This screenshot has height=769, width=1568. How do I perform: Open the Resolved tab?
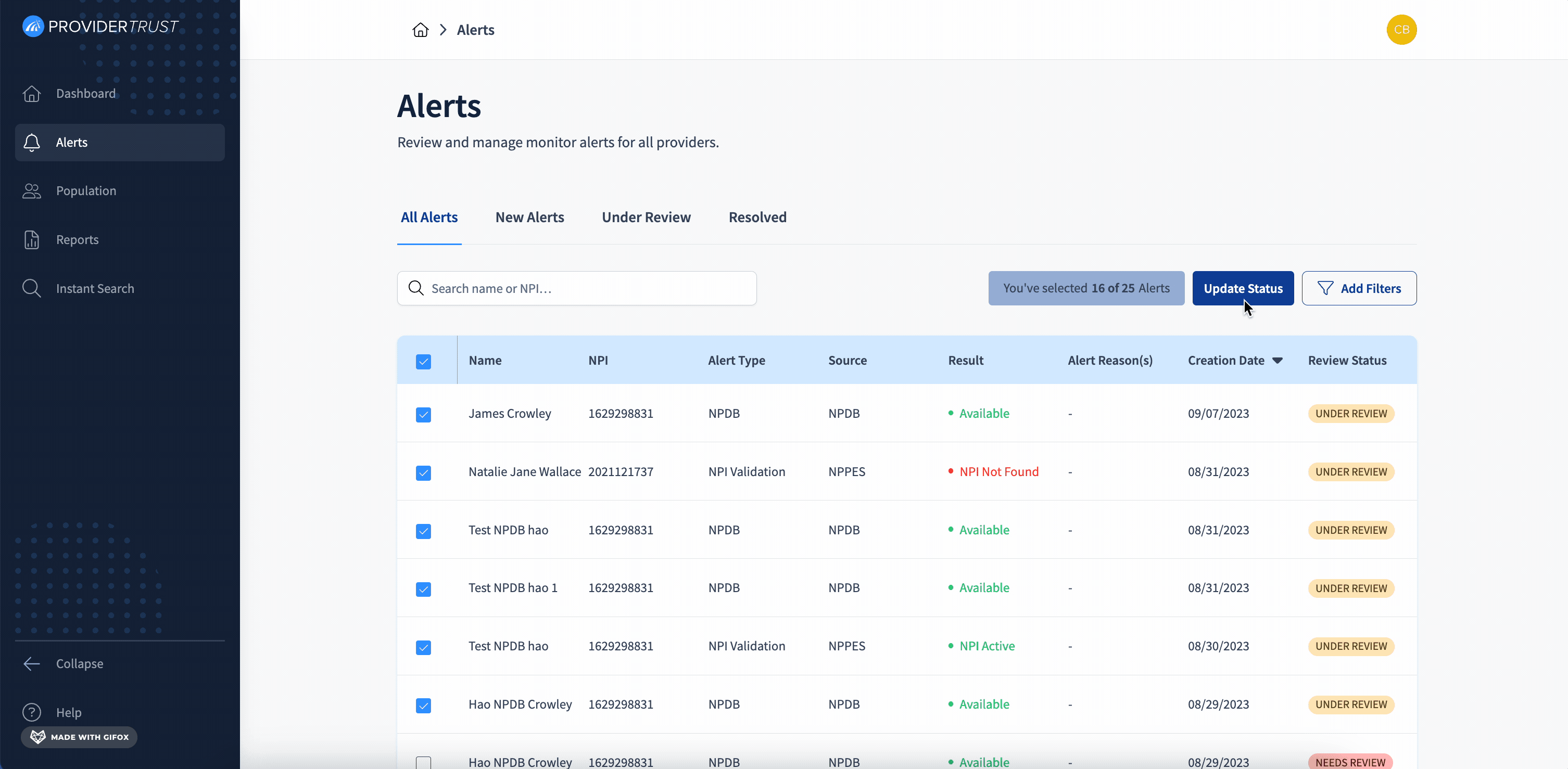coord(757,217)
